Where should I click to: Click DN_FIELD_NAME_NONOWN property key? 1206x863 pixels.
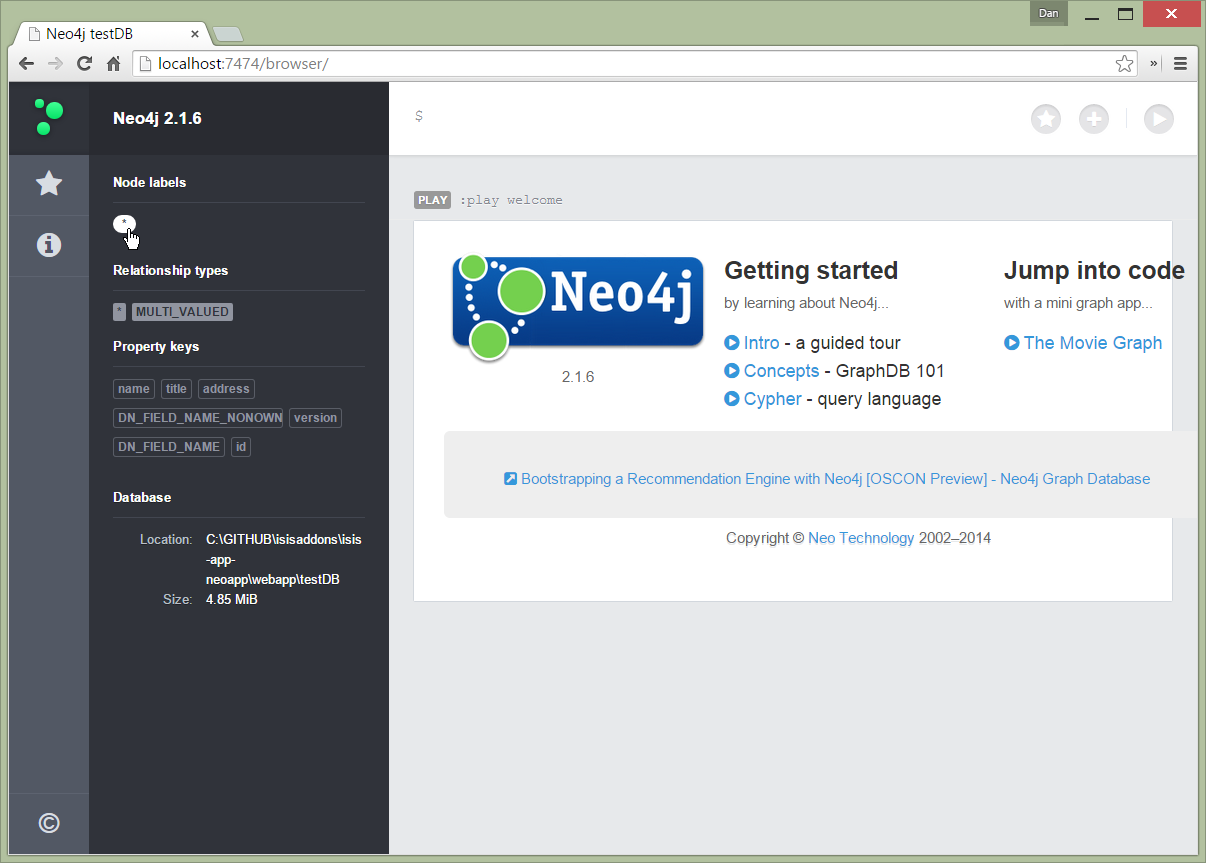[198, 418]
